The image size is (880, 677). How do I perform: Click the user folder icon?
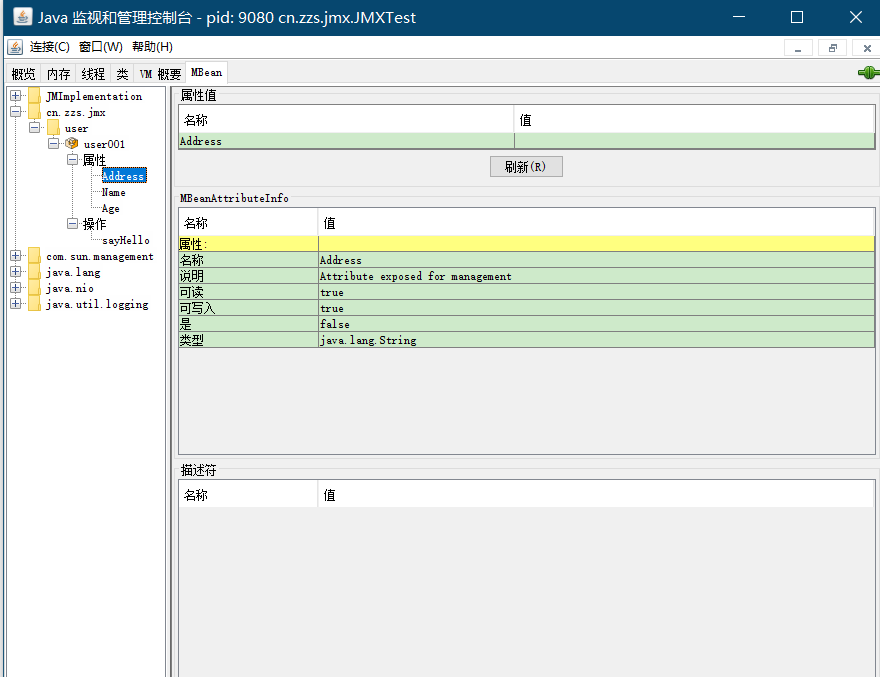(x=53, y=128)
